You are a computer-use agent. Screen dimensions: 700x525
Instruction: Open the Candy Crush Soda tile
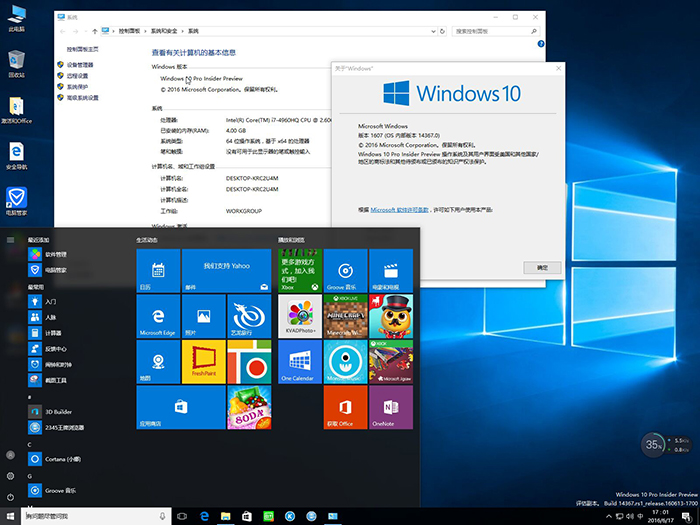click(x=249, y=407)
